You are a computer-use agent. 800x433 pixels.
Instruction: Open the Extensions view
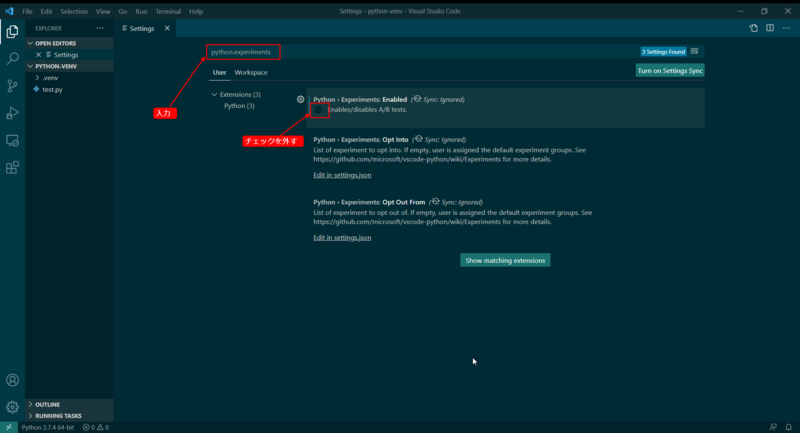click(12, 167)
